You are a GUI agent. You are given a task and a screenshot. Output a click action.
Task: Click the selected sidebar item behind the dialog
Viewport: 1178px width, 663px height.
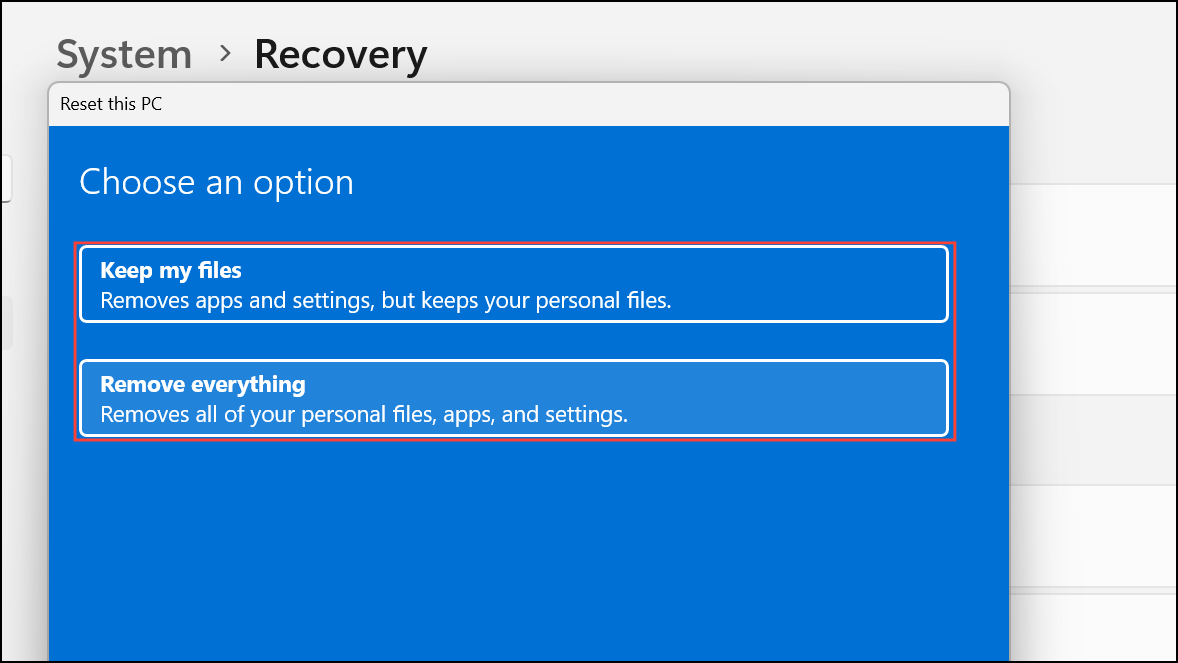[x=5, y=322]
